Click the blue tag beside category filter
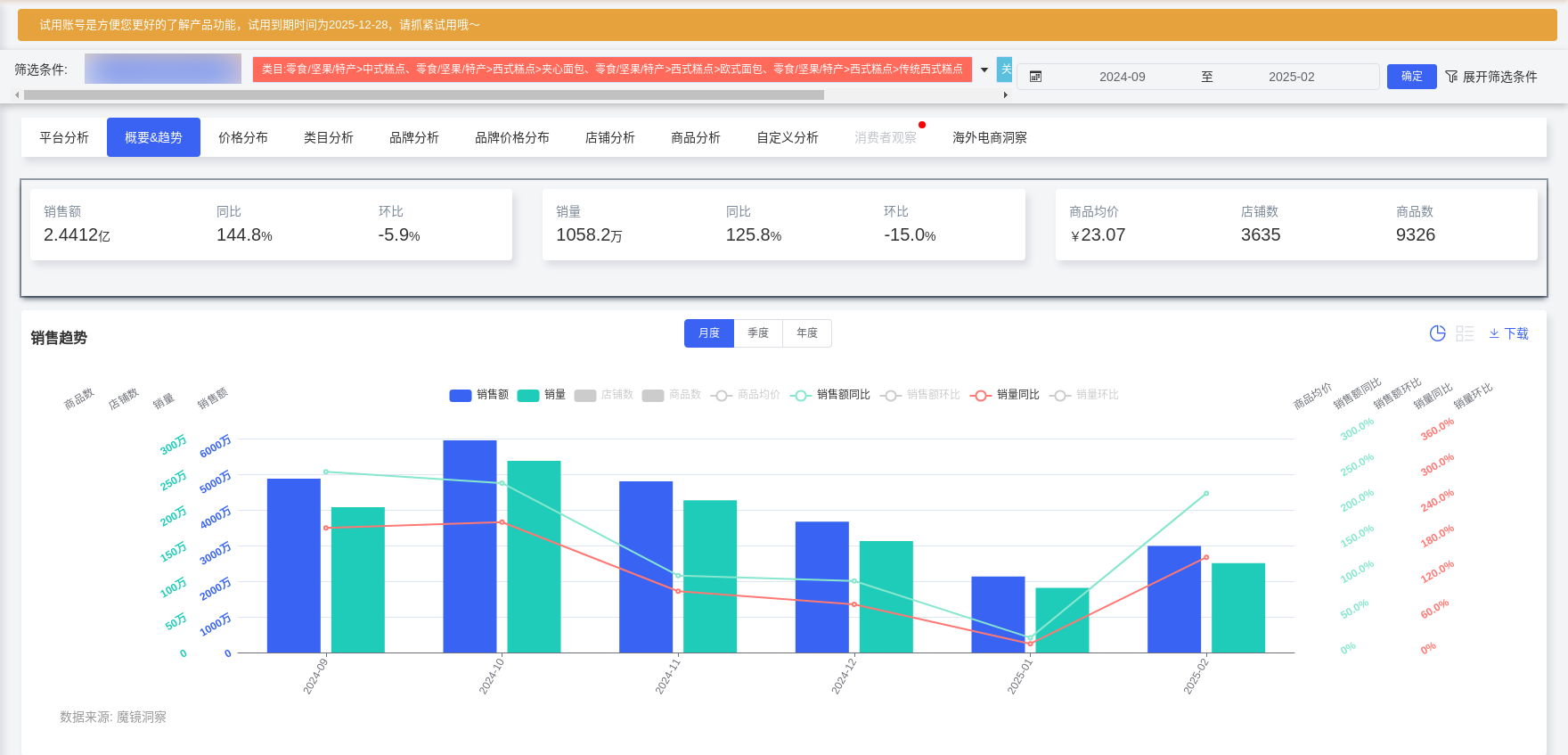The height and width of the screenshot is (755, 1568). 1004,70
